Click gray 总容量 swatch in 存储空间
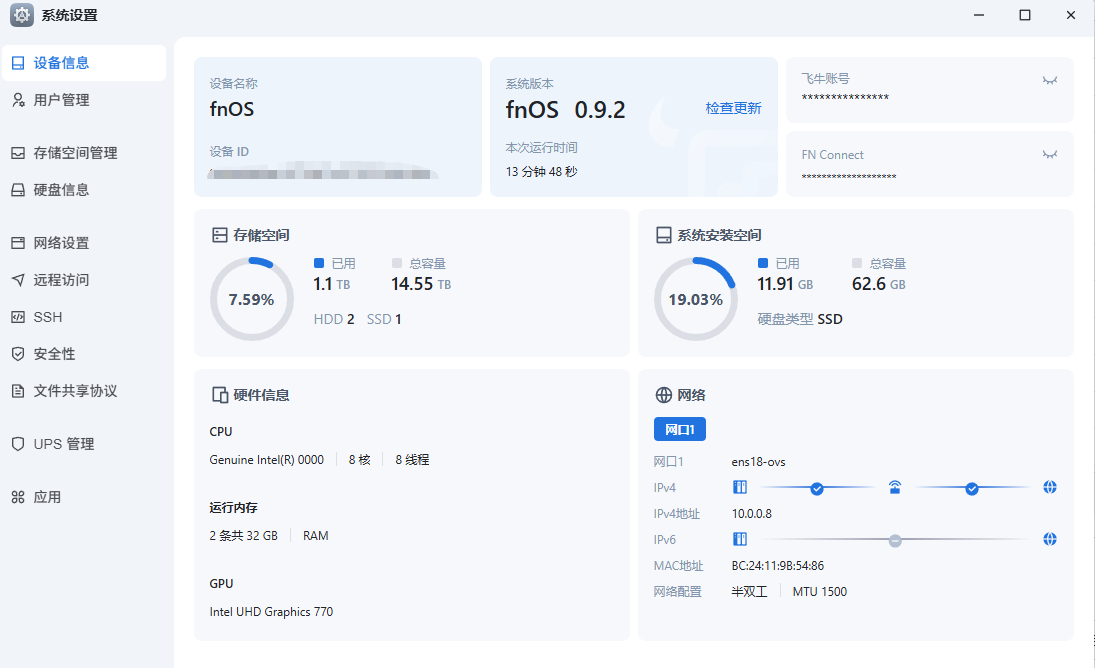Screen dimensions: 1095x668 (397, 263)
